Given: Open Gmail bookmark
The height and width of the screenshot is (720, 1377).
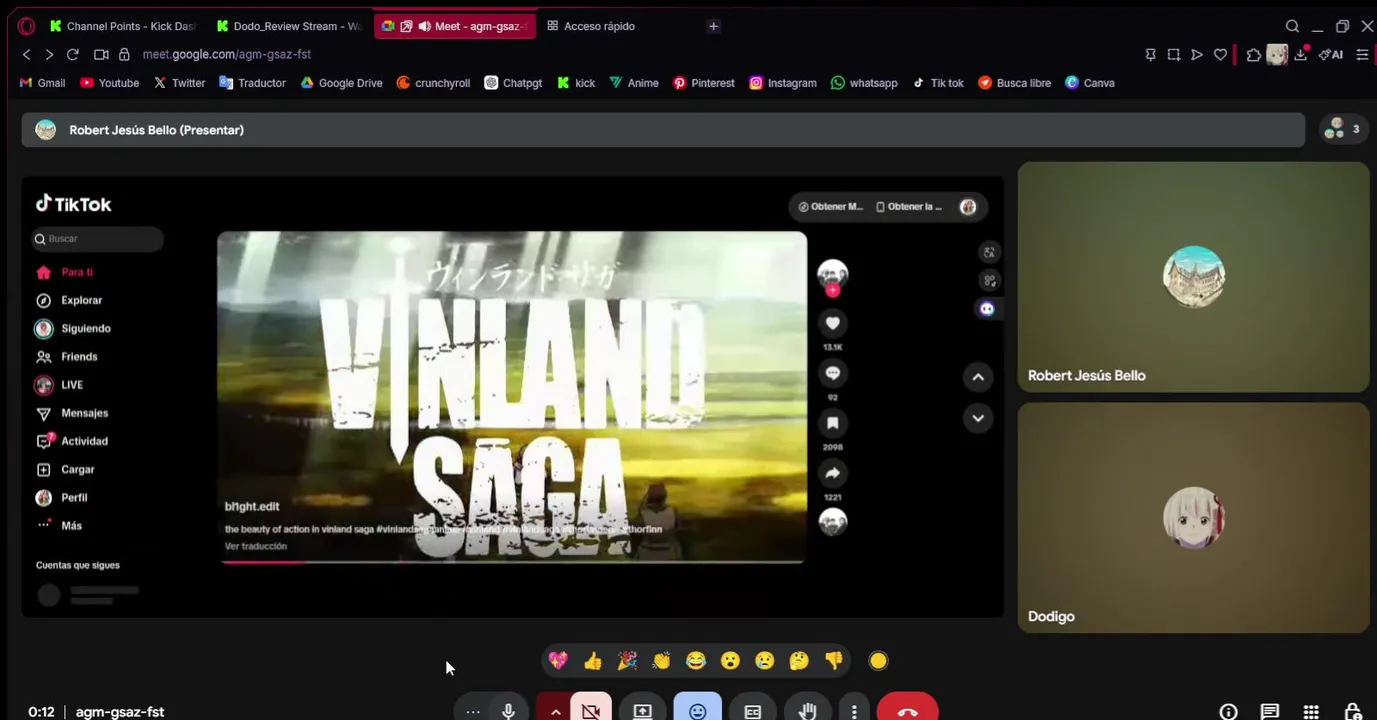Looking at the screenshot, I should coord(42,83).
